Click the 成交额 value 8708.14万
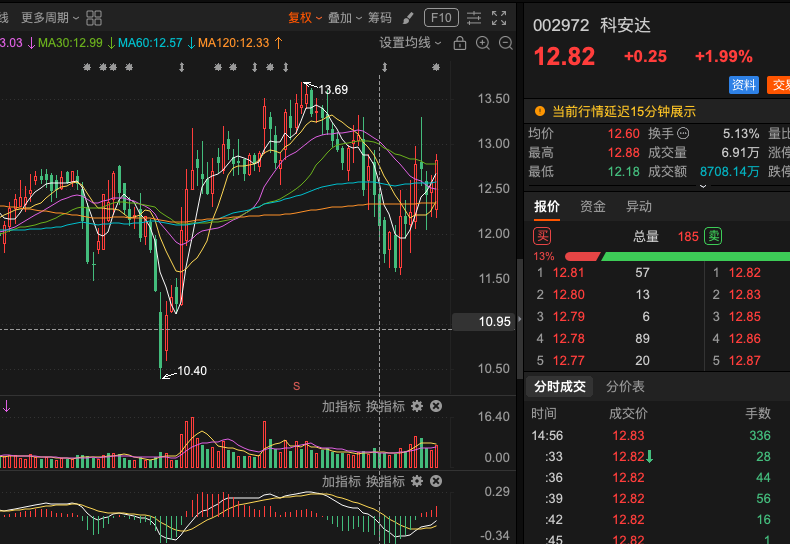790x544 pixels. (729, 172)
